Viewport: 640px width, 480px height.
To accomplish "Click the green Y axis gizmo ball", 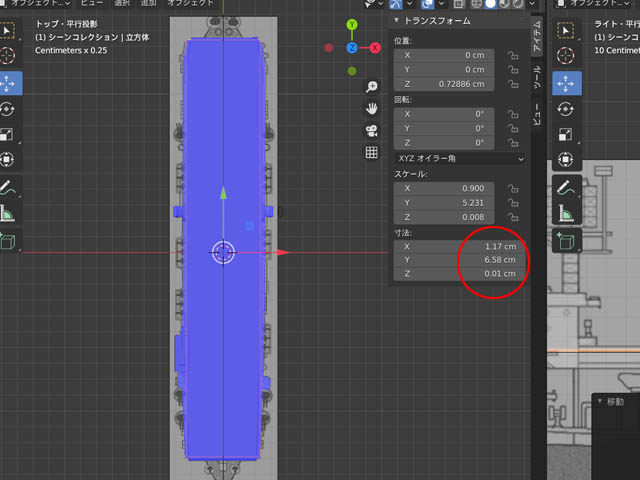I will [352, 25].
